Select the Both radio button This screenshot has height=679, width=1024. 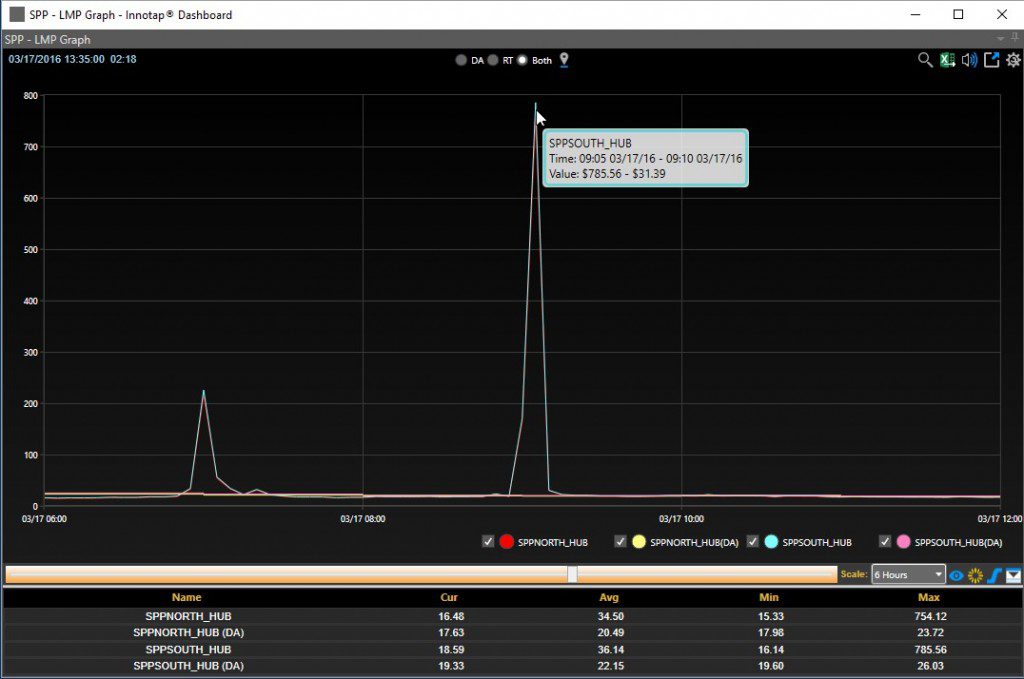(x=522, y=60)
